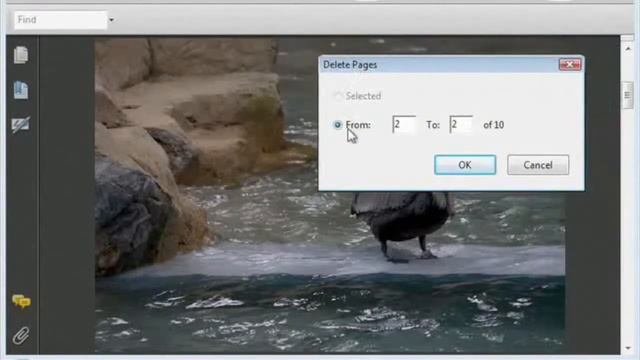Screen dimensions: 640x360
Task: Cancel the Delete Pages dialog
Action: coord(538,165)
